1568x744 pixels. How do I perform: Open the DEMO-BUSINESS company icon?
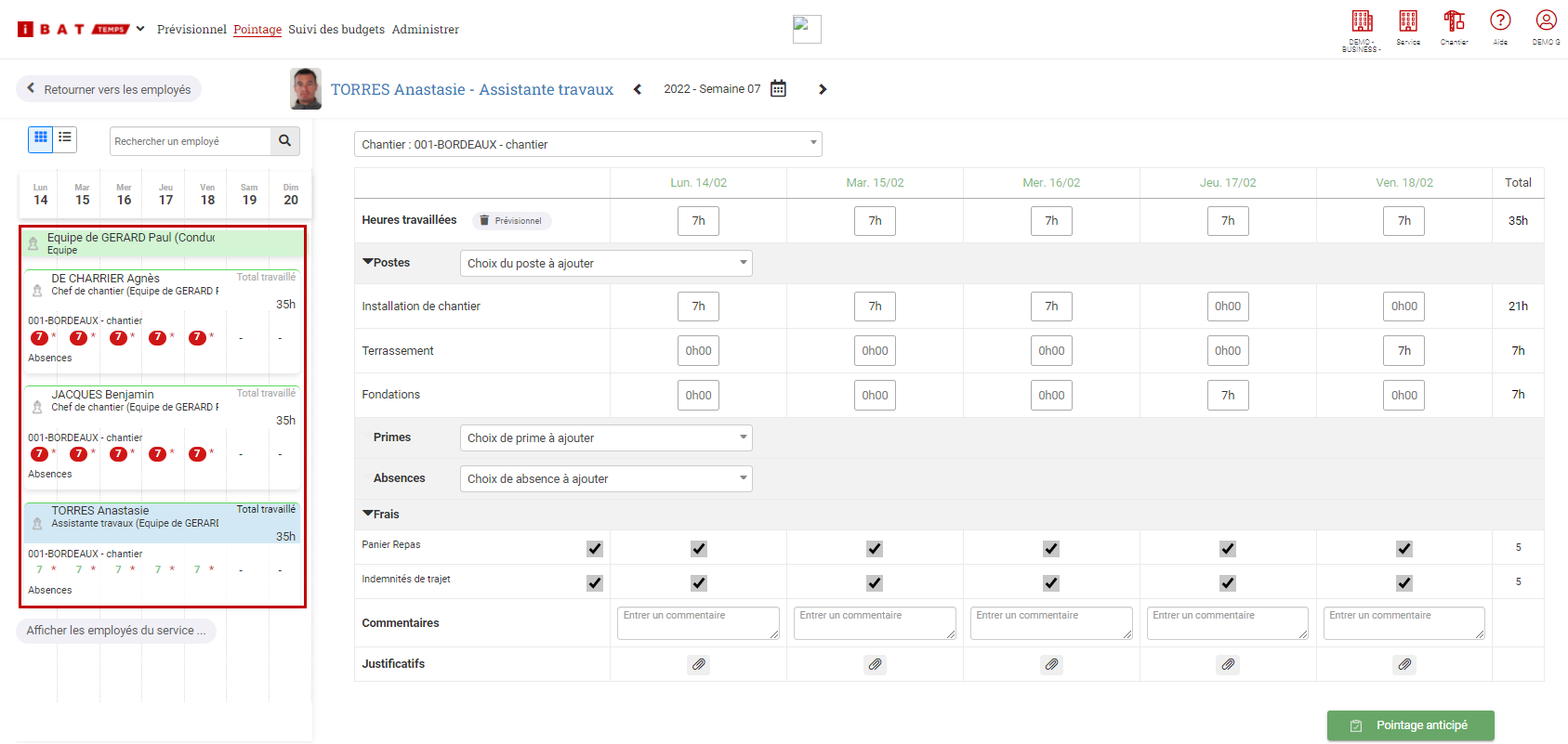coord(1362,21)
